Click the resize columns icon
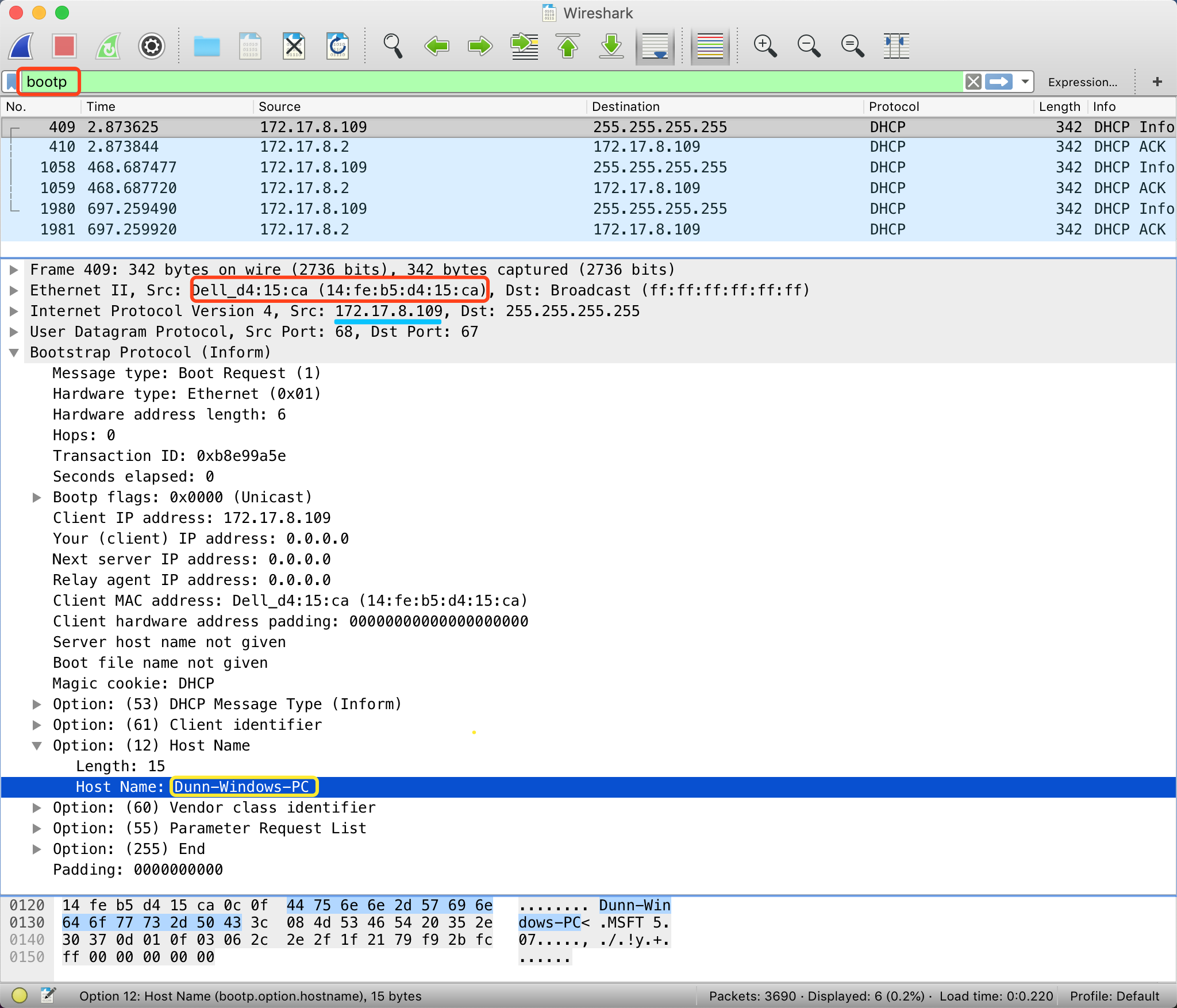Viewport: 1177px width, 1008px height. 896,46
